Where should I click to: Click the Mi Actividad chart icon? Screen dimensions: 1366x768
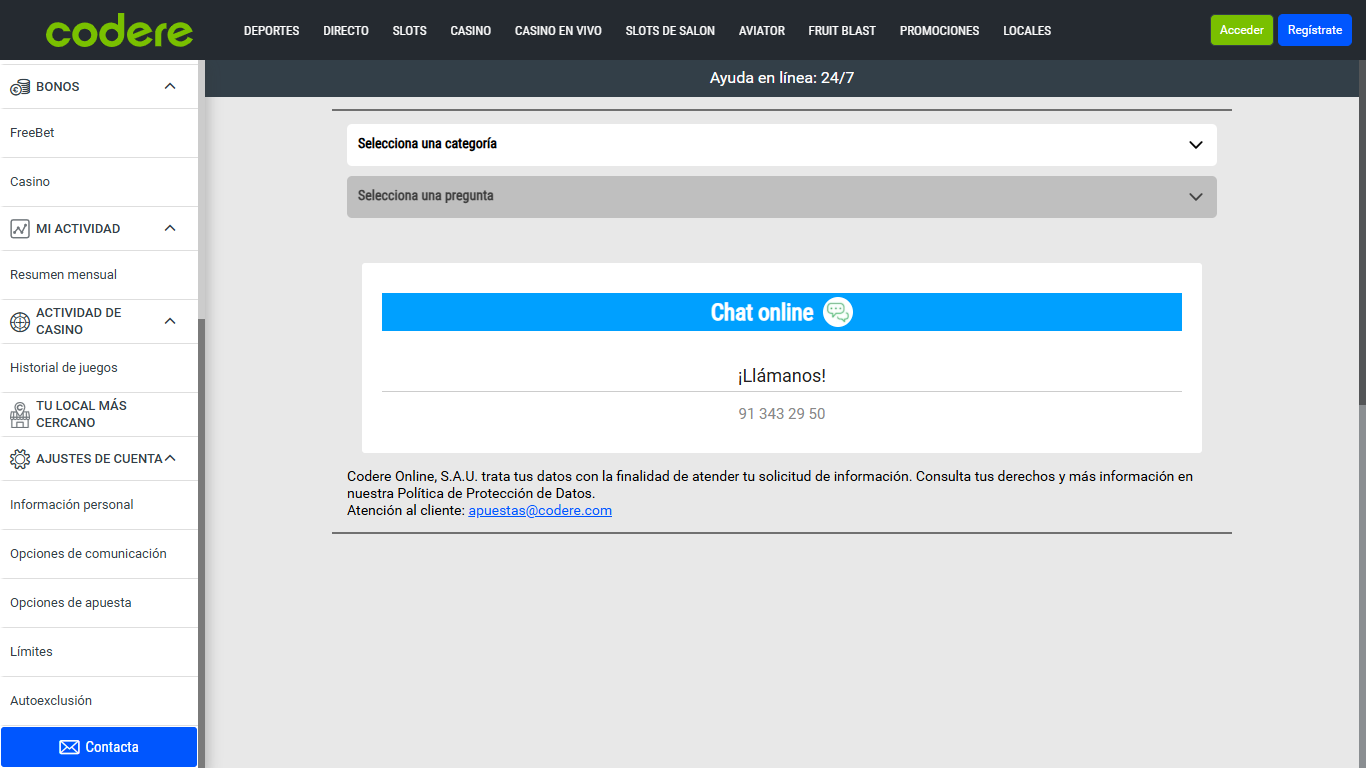[20, 229]
